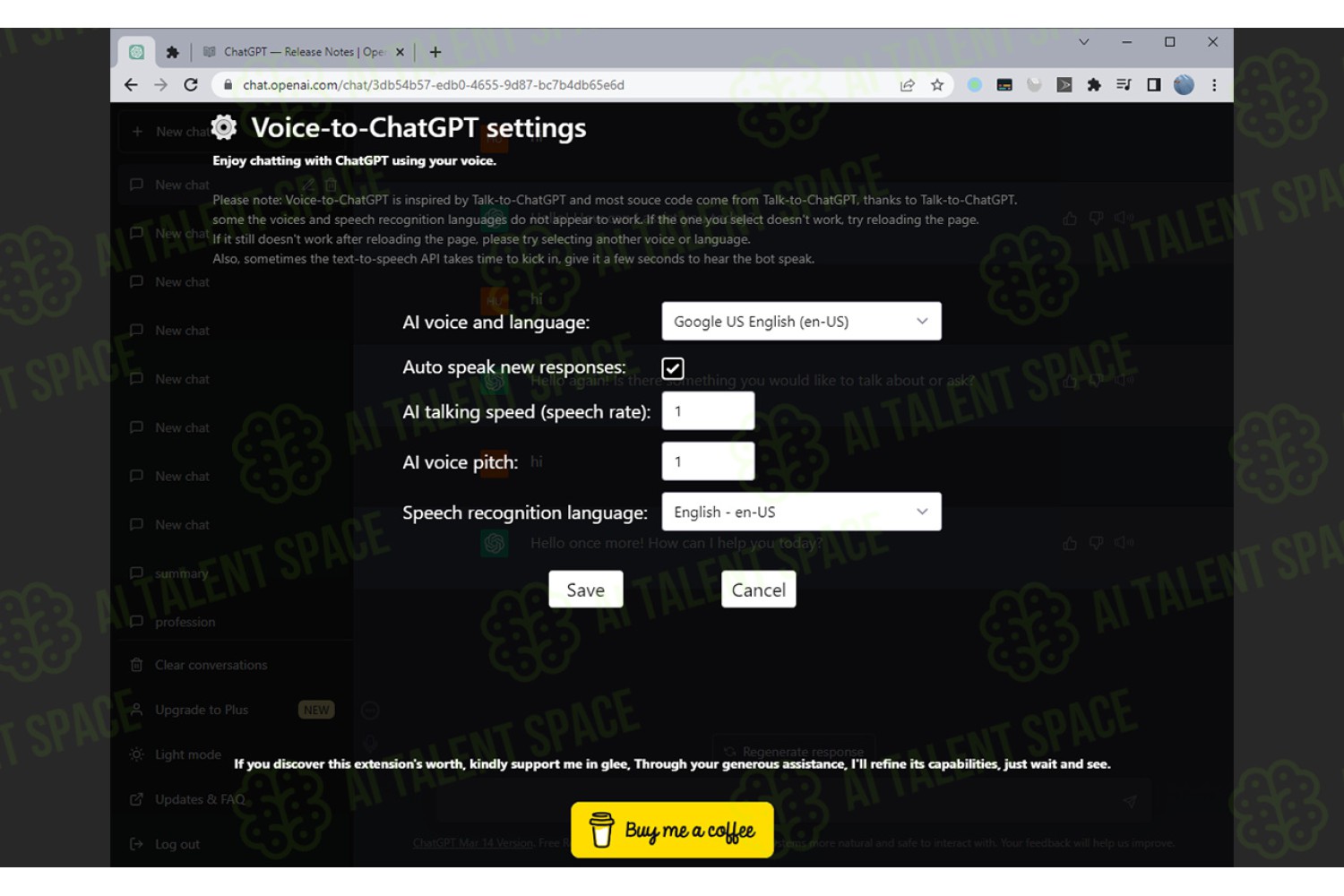Uncheck Auto speak new responses checkbox
The width and height of the screenshot is (1344, 896).
pyautogui.click(x=673, y=368)
